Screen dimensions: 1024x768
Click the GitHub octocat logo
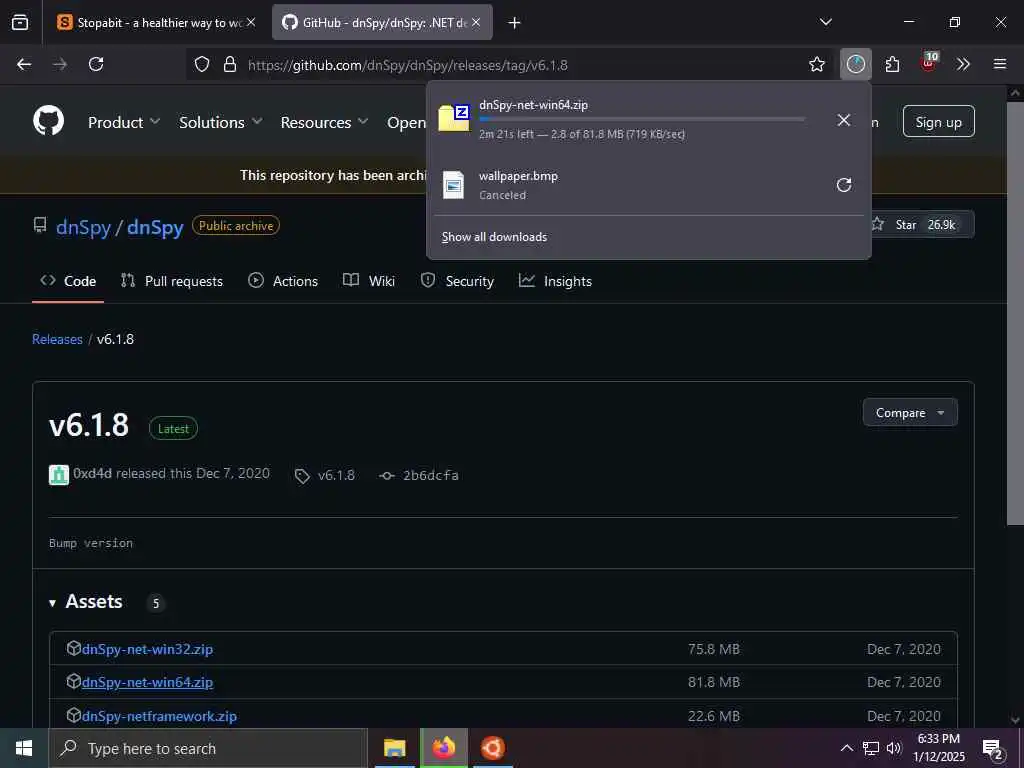49,121
